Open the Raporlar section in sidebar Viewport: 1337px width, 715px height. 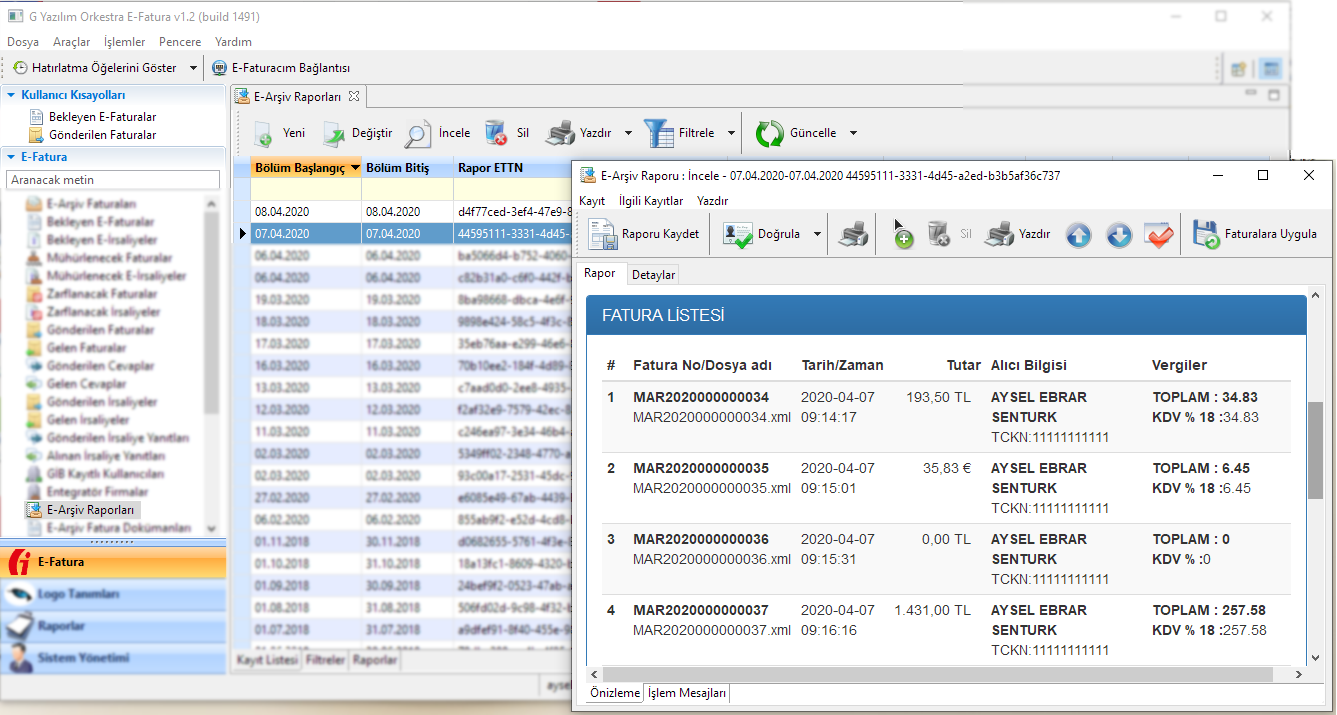62,626
